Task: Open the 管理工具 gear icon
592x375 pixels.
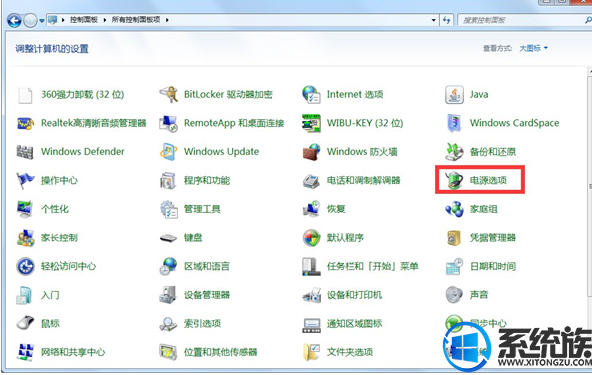Action: pos(168,209)
